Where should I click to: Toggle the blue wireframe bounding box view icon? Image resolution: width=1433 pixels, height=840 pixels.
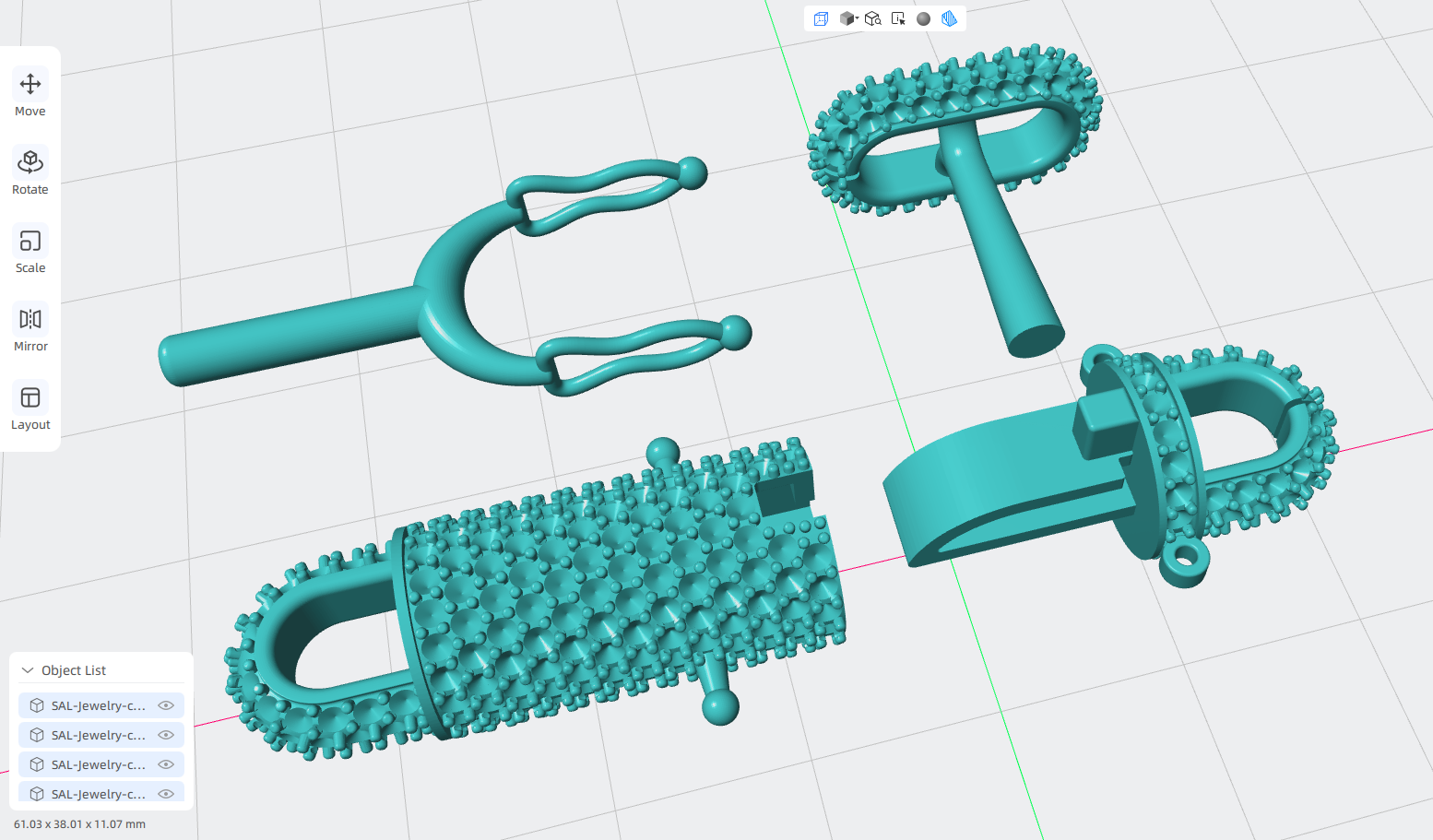point(821,18)
